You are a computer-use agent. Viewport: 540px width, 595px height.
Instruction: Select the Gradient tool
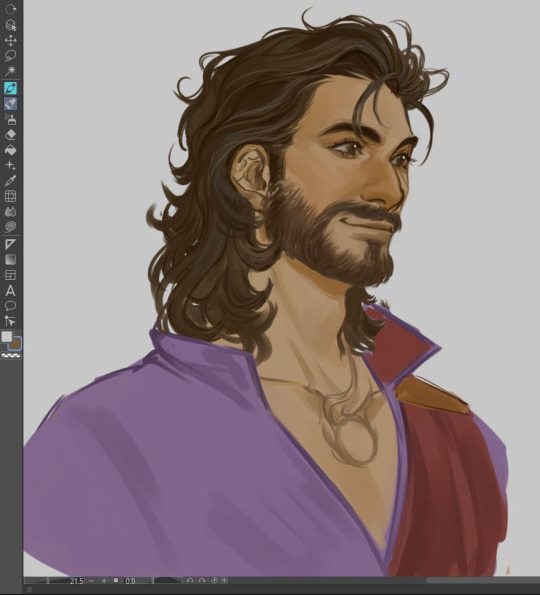tap(11, 260)
